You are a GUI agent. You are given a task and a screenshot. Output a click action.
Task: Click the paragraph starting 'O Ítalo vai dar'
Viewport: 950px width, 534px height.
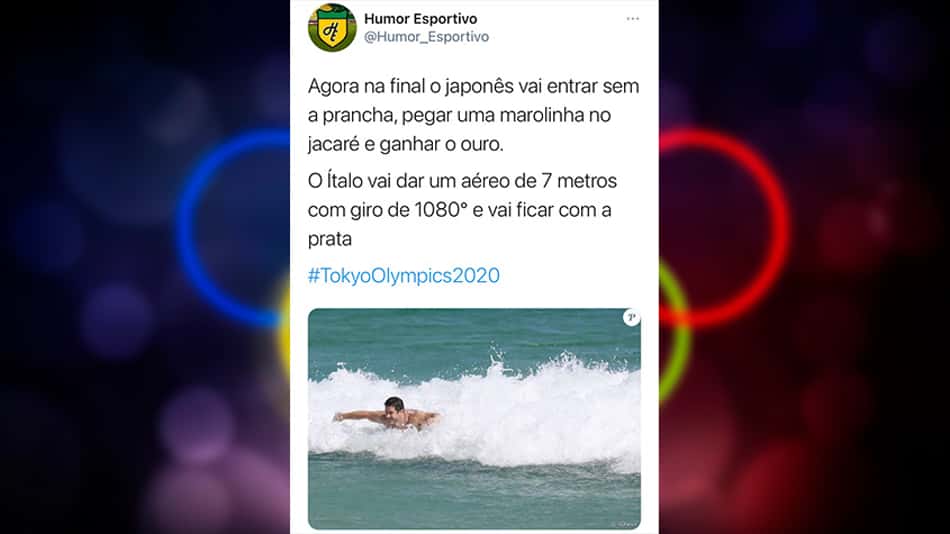point(462,210)
